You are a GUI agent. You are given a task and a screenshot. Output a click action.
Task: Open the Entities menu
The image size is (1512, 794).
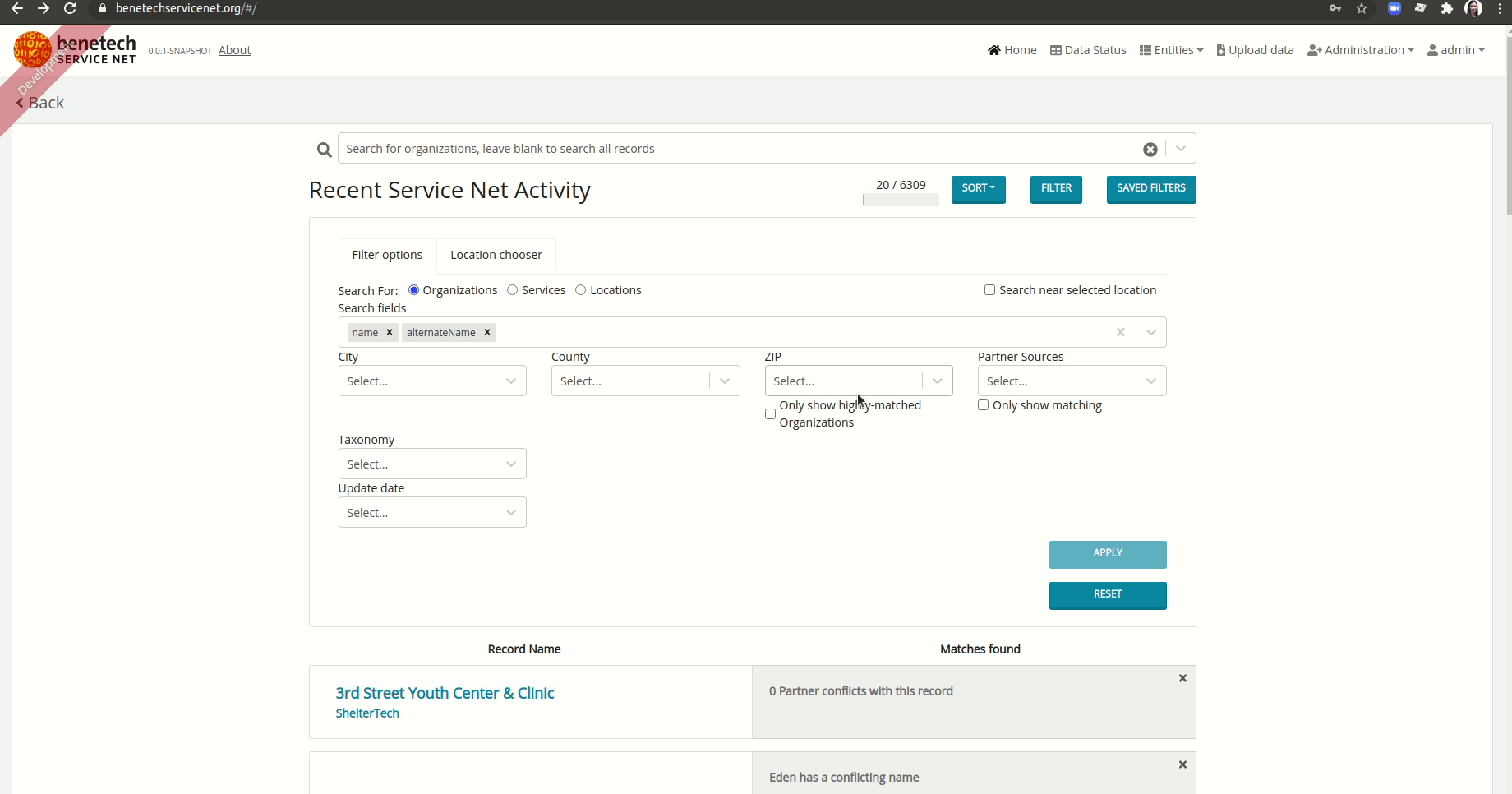pos(1171,50)
